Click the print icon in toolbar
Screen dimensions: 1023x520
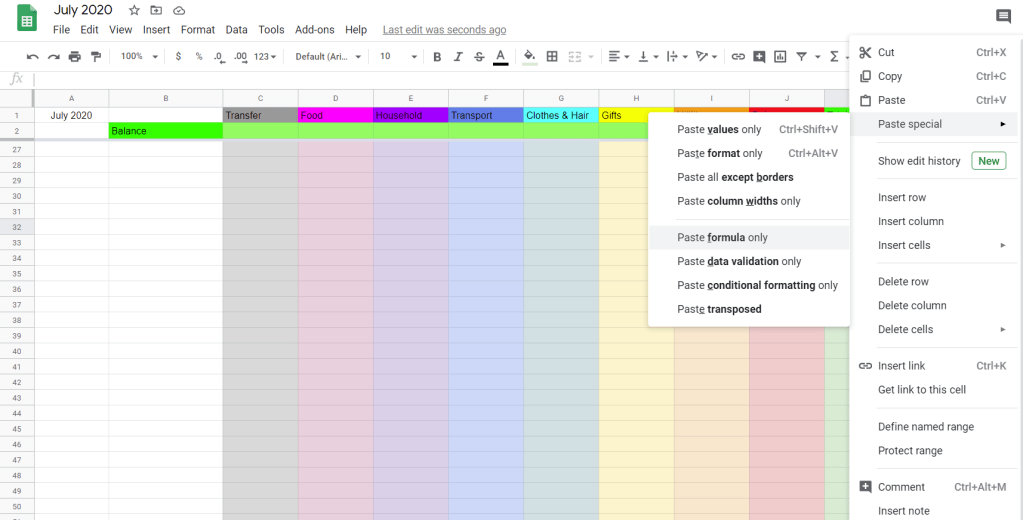pyautogui.click(x=75, y=57)
